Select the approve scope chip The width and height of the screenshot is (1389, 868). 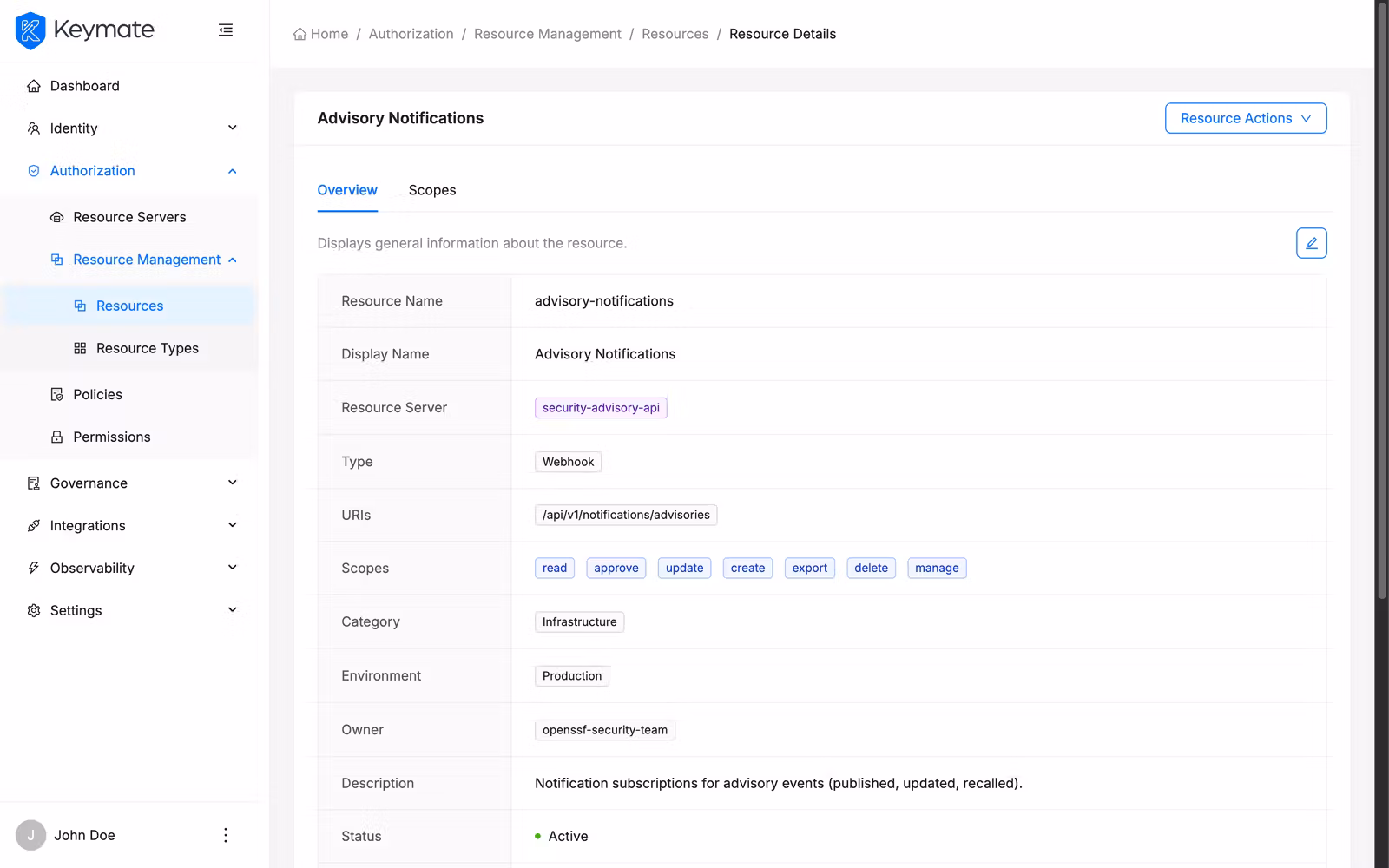pos(616,568)
